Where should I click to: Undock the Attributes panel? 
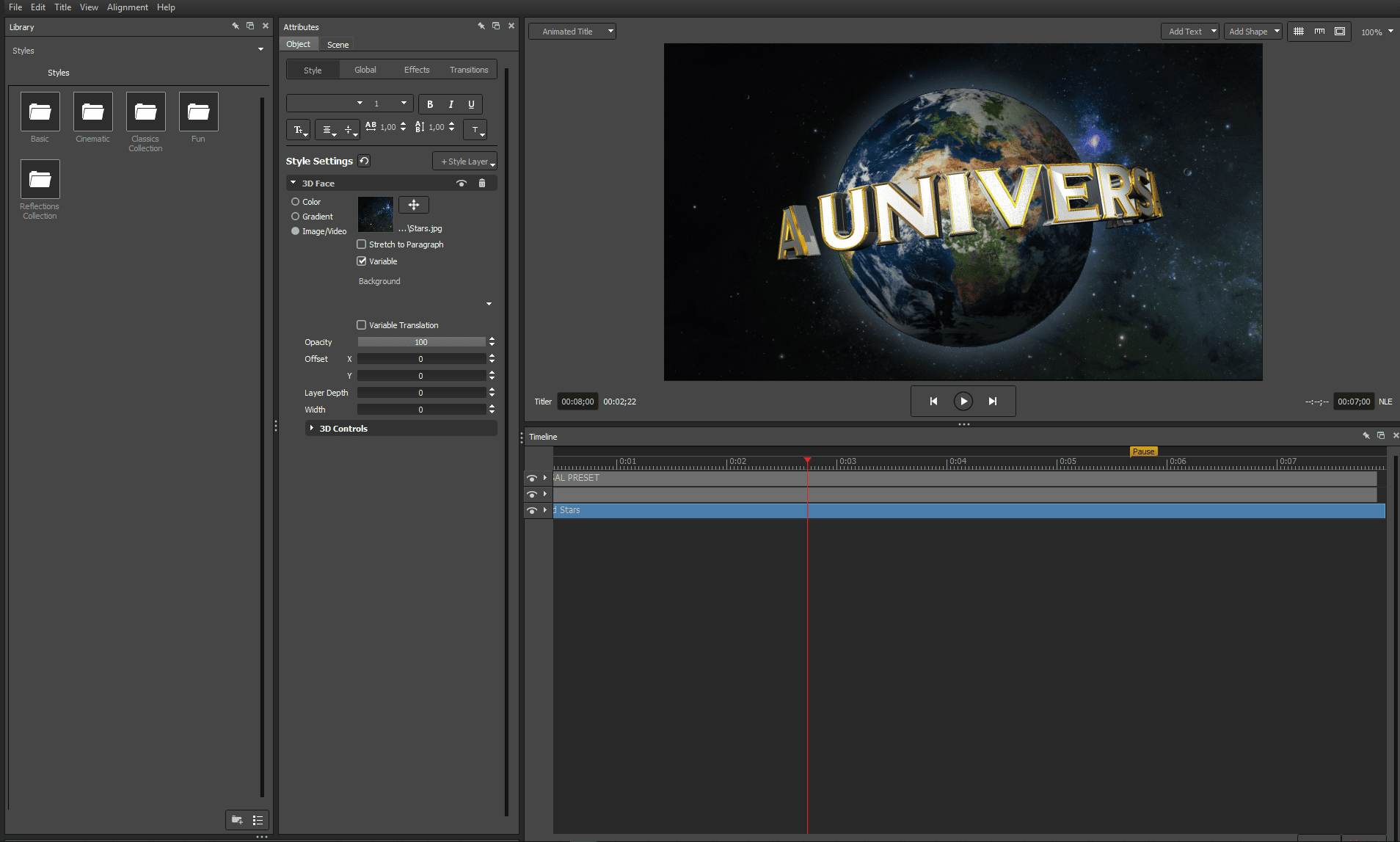[x=496, y=26]
